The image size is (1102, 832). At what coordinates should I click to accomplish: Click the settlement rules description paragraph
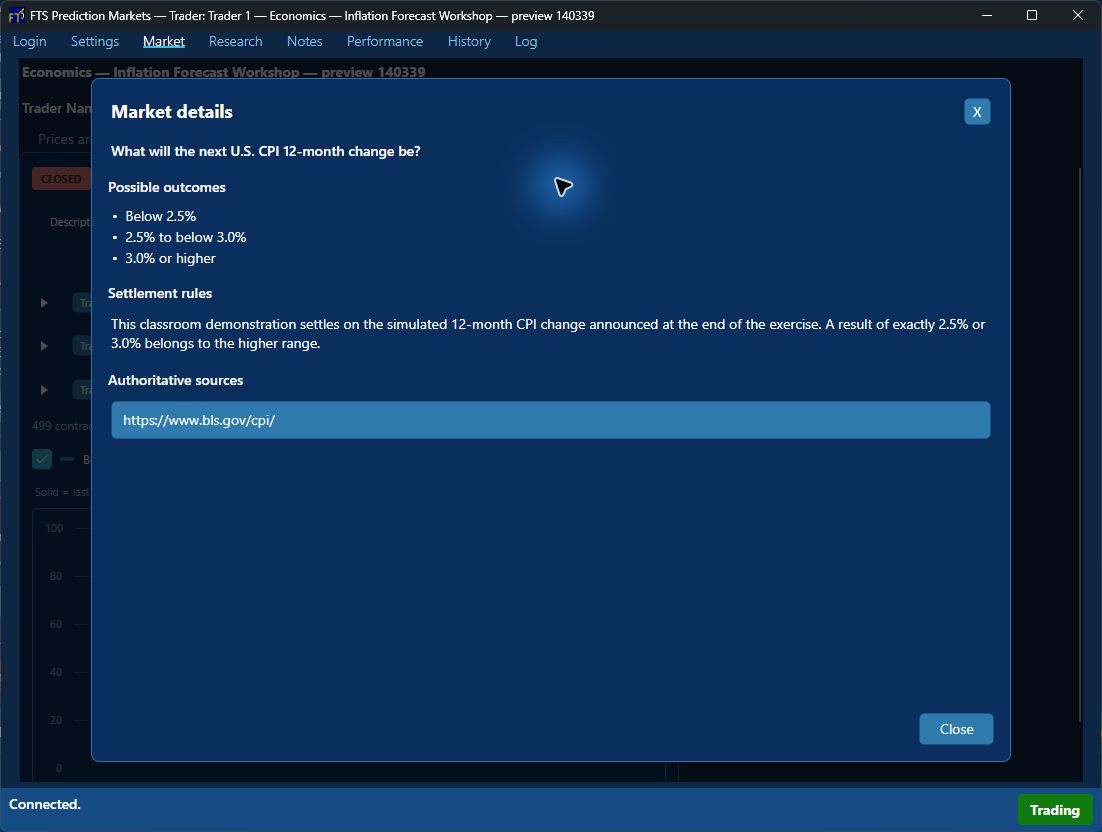click(548, 334)
